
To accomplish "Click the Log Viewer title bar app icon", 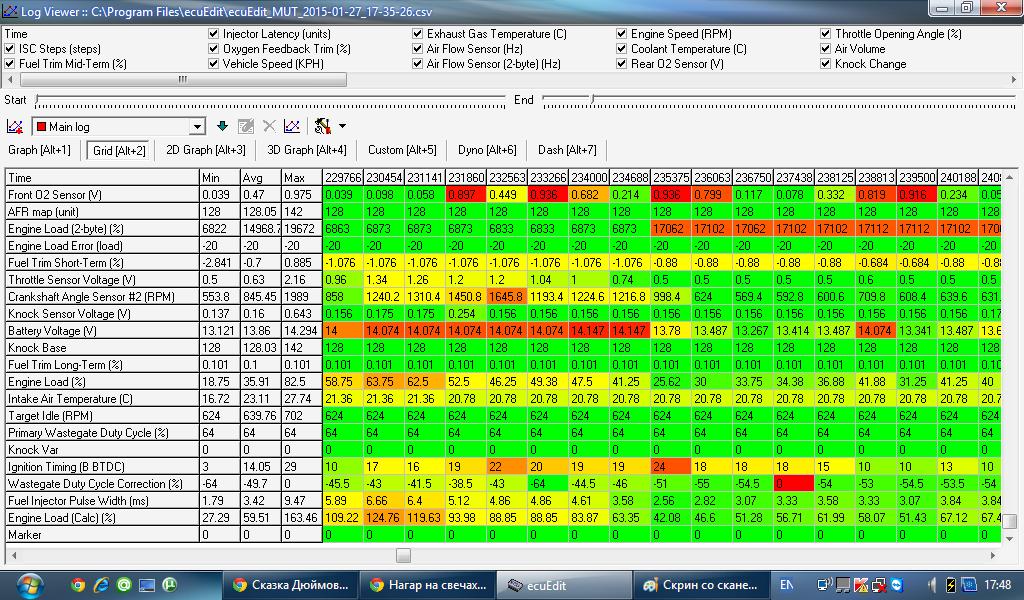I will click(9, 11).
